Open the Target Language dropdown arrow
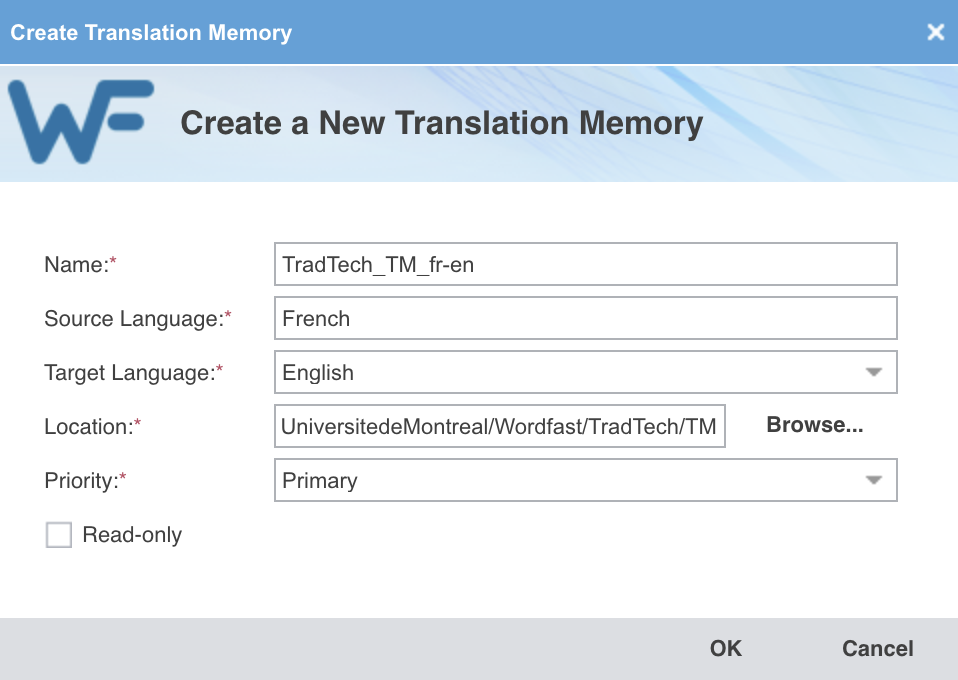Image resolution: width=958 pixels, height=680 pixels. [874, 372]
